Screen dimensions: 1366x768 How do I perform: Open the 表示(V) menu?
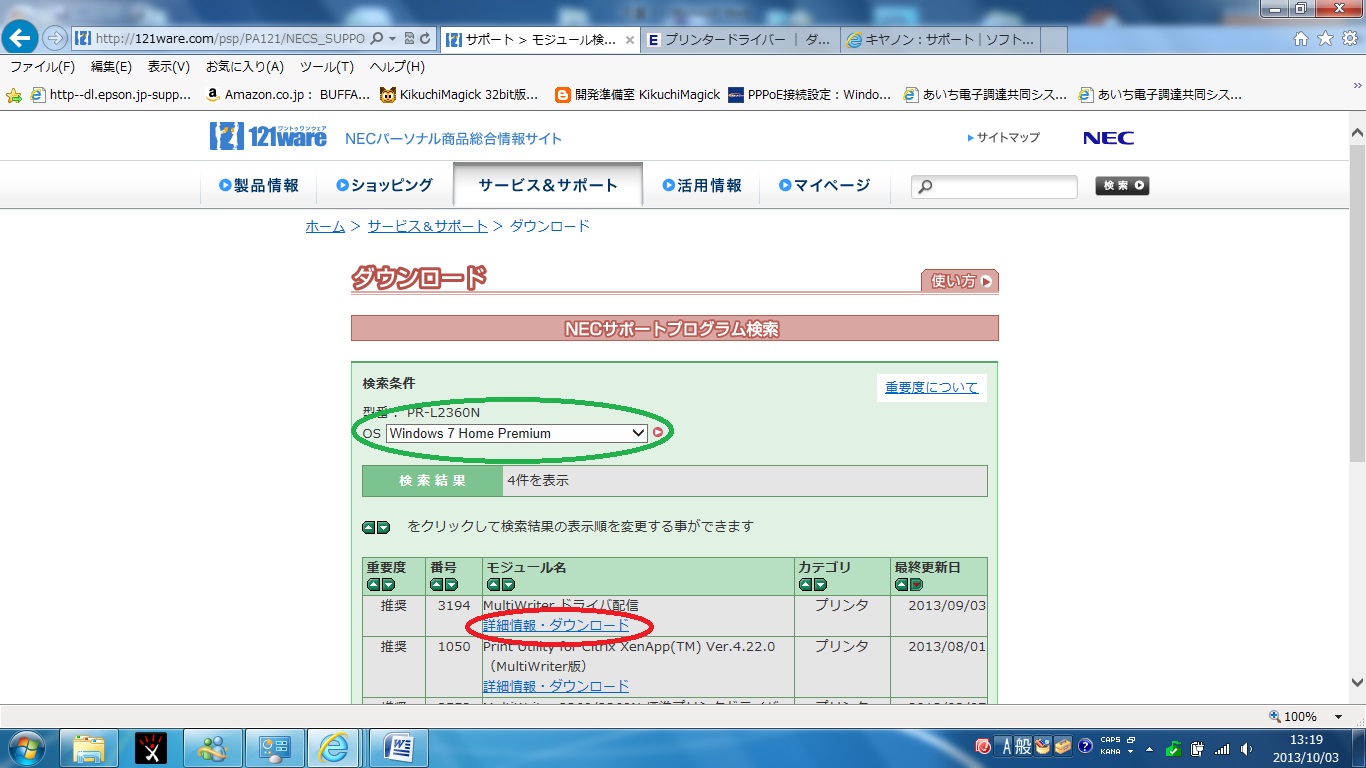(168, 67)
